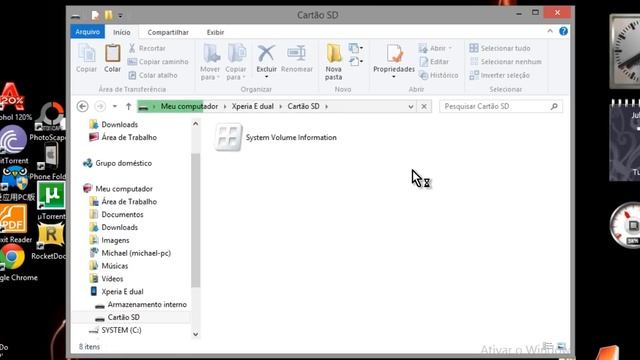
Task: Open Mover para dropdown button
Action: 210,62
